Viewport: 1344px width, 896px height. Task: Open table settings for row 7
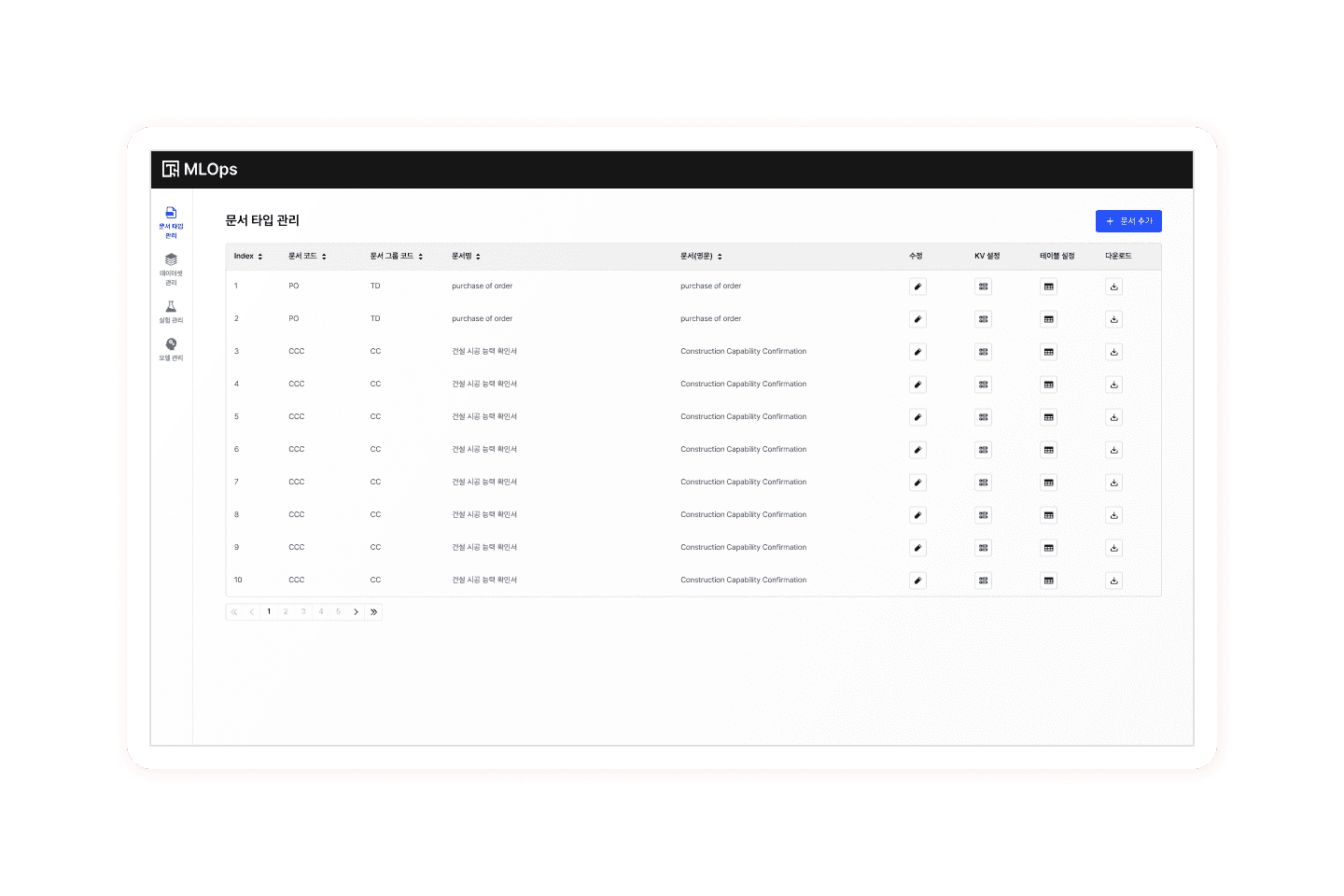coord(1049,483)
